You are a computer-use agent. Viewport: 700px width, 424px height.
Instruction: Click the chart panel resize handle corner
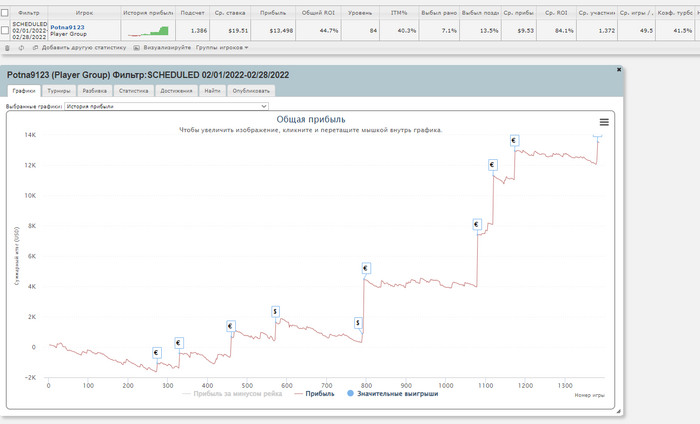pos(618,411)
